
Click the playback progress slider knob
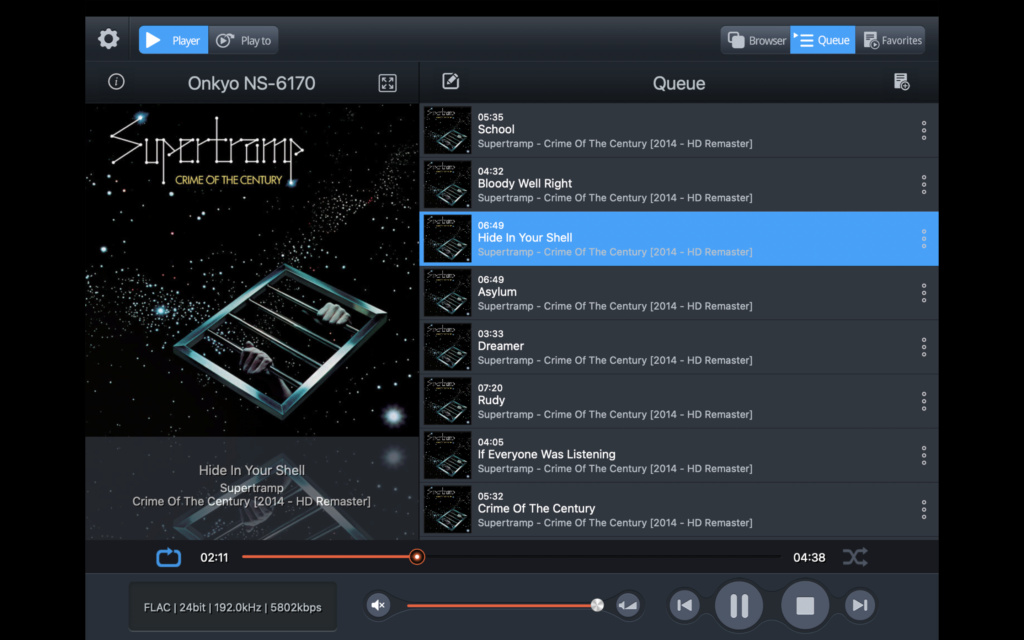click(x=417, y=557)
